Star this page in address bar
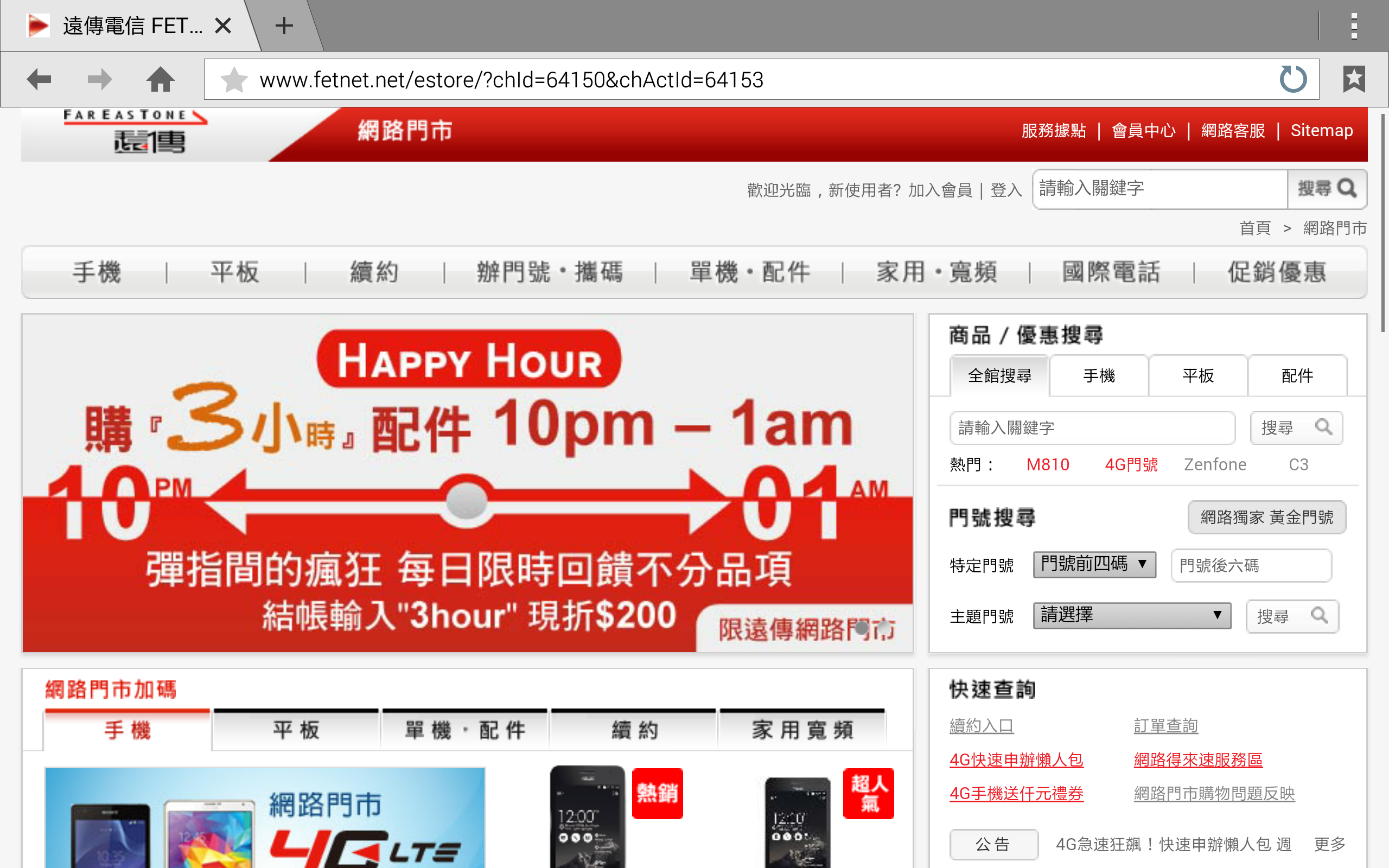The height and width of the screenshot is (868, 1389). (x=234, y=80)
